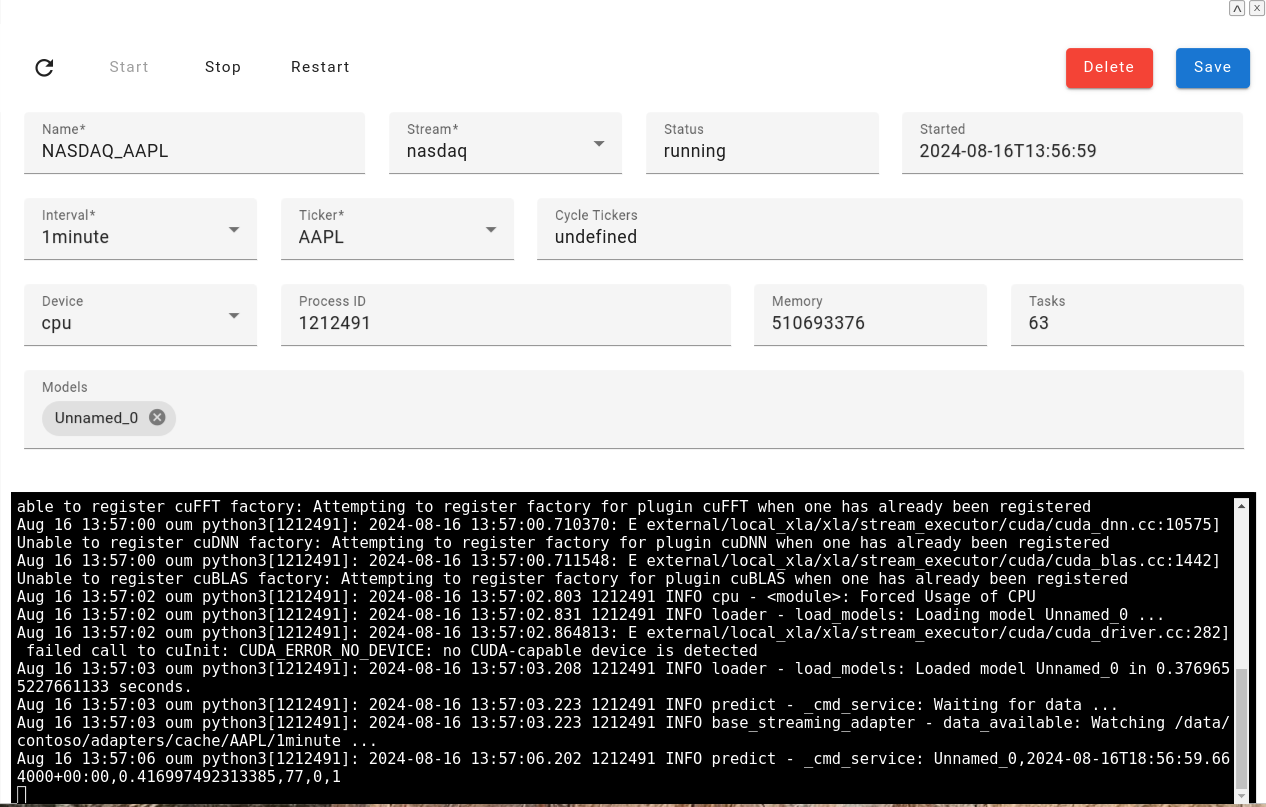Click the disabled Start button
1266x807 pixels.
(128, 67)
